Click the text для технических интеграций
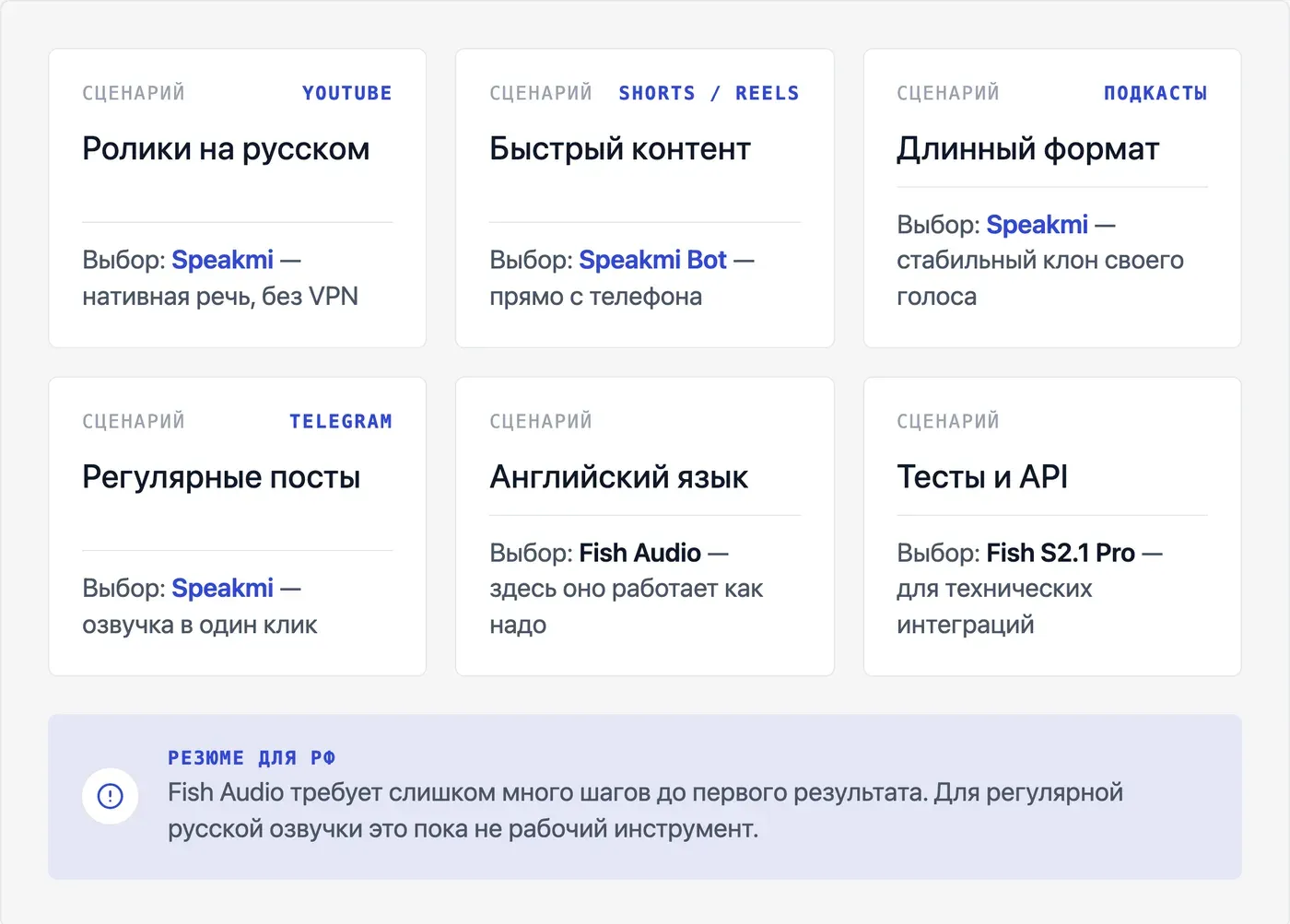1290x924 pixels. (994, 606)
